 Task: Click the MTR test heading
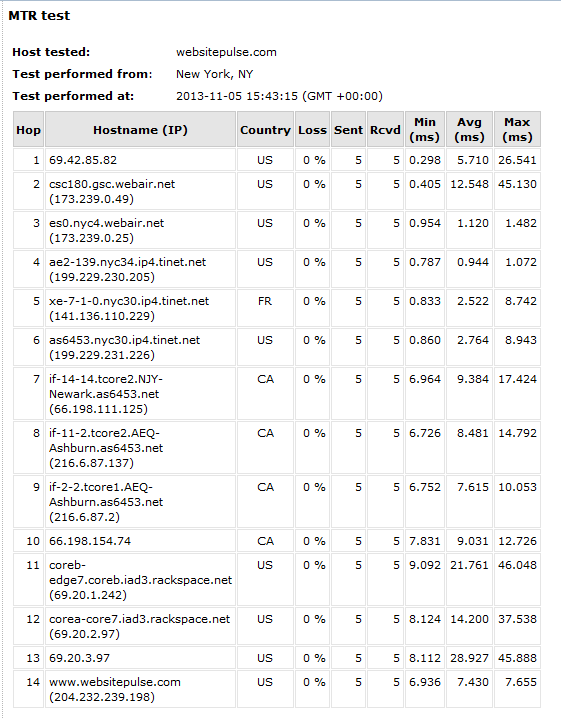coord(39,16)
